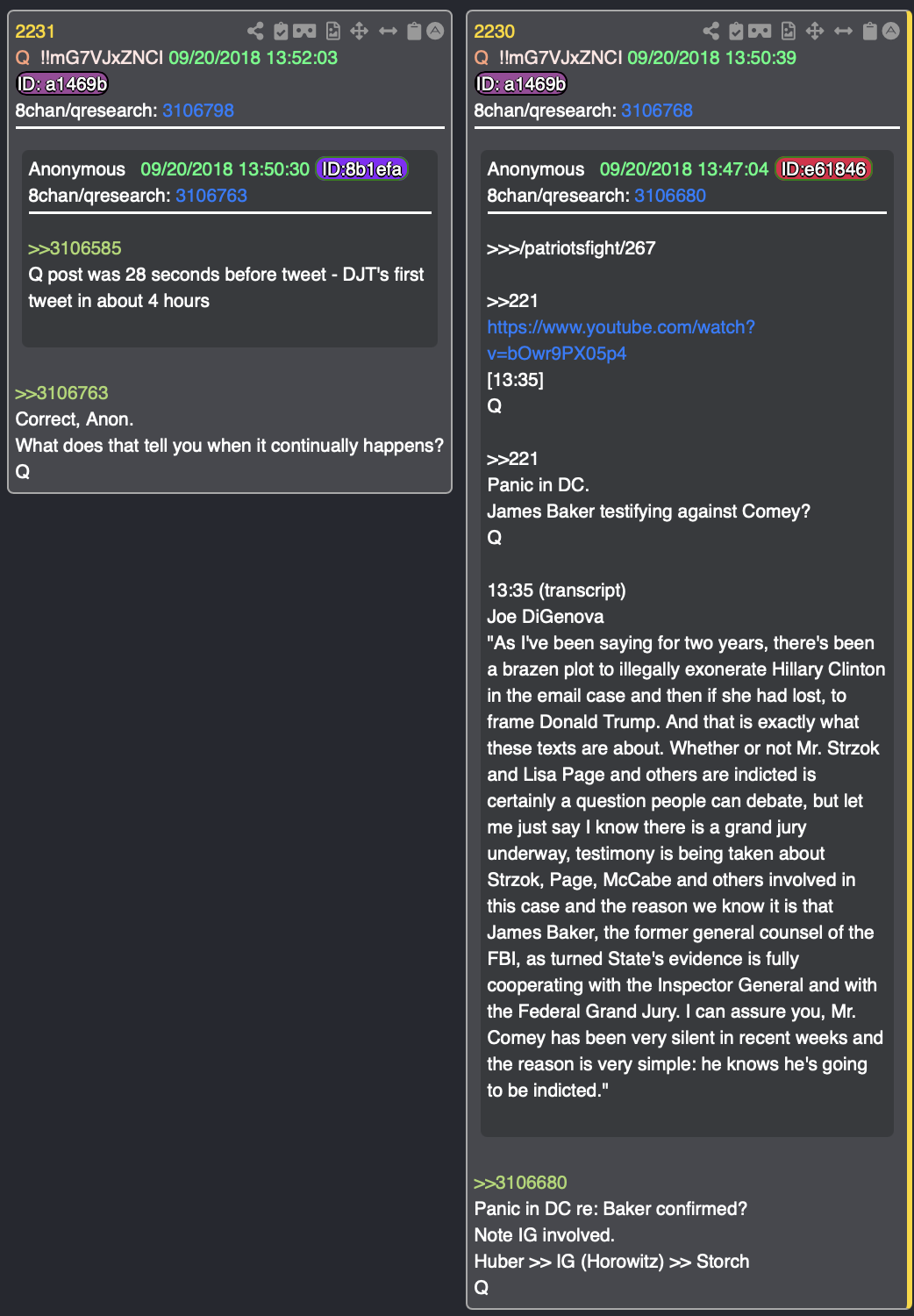The width and height of the screenshot is (914, 1316).
Task: Click the VR goggles icon on post 2231
Action: point(304,32)
